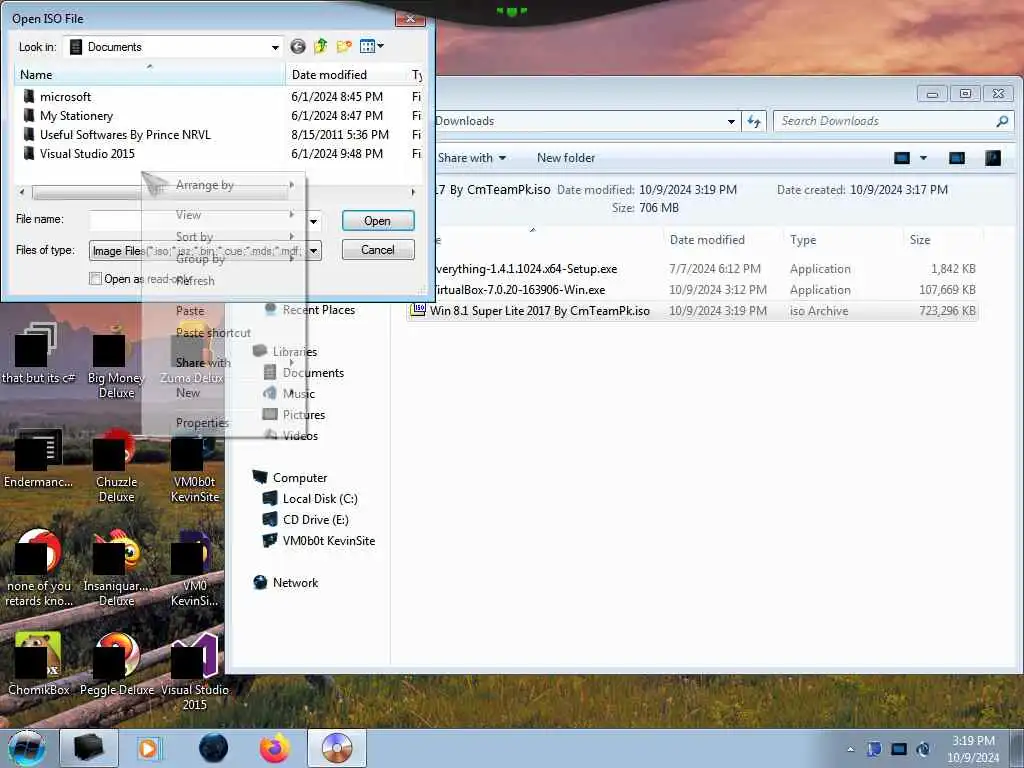Image resolution: width=1024 pixels, height=768 pixels.
Task: Create new folder icon in Open ISO dialog
Action: click(x=344, y=46)
